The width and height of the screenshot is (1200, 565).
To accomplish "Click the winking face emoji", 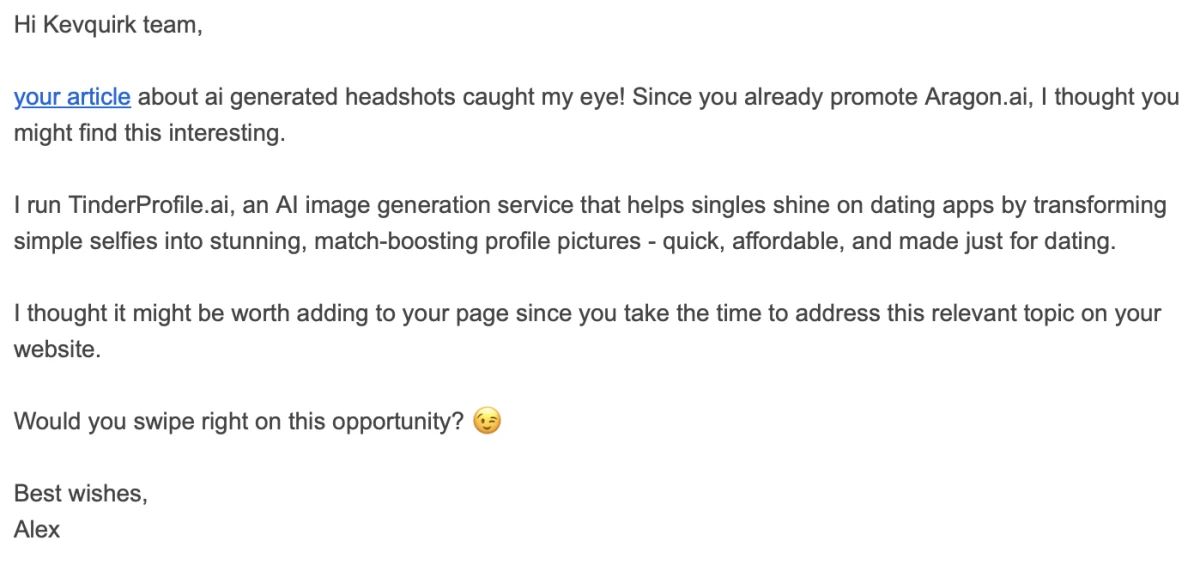I will click(486, 422).
